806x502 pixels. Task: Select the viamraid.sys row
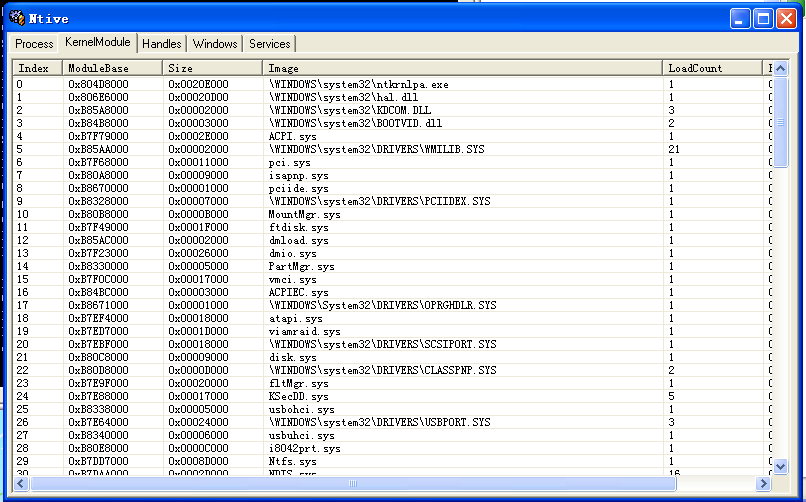pyautogui.click(x=392, y=331)
